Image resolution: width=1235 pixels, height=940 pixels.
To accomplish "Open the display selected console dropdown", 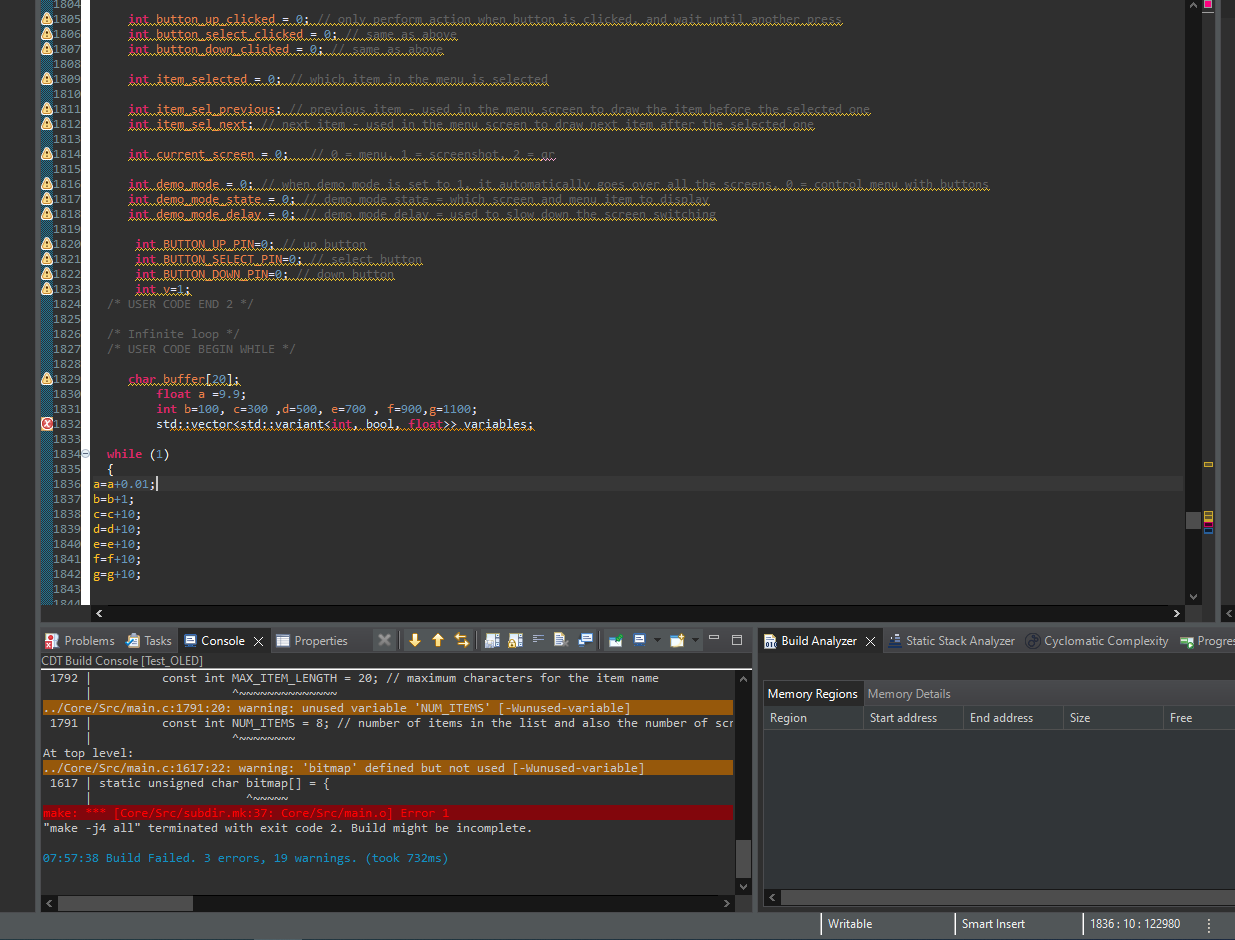I will tap(657, 640).
